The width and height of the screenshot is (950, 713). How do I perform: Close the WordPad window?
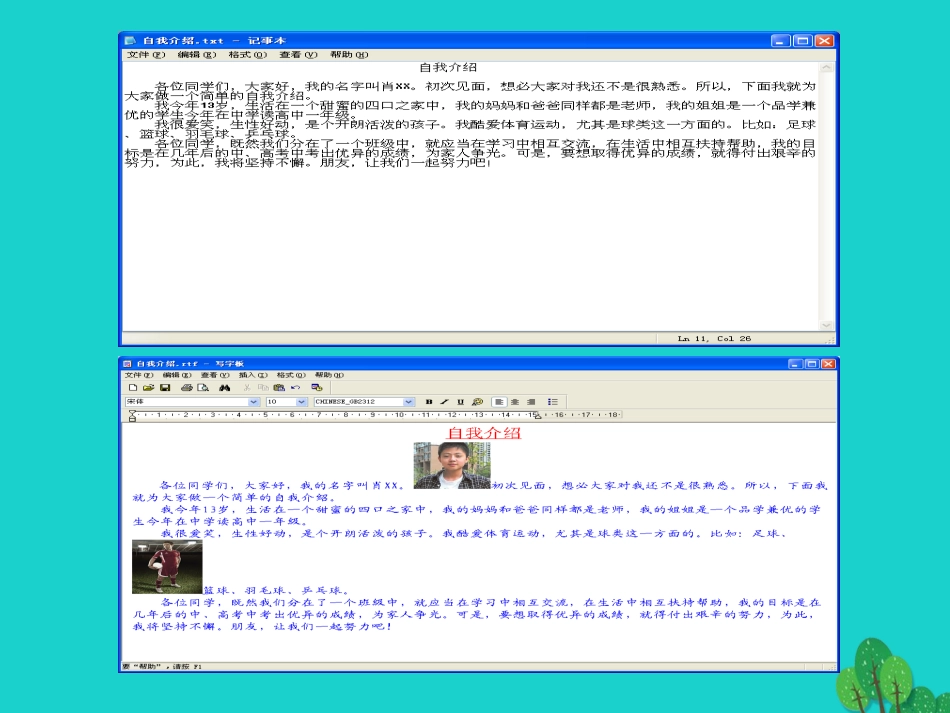[x=828, y=363]
